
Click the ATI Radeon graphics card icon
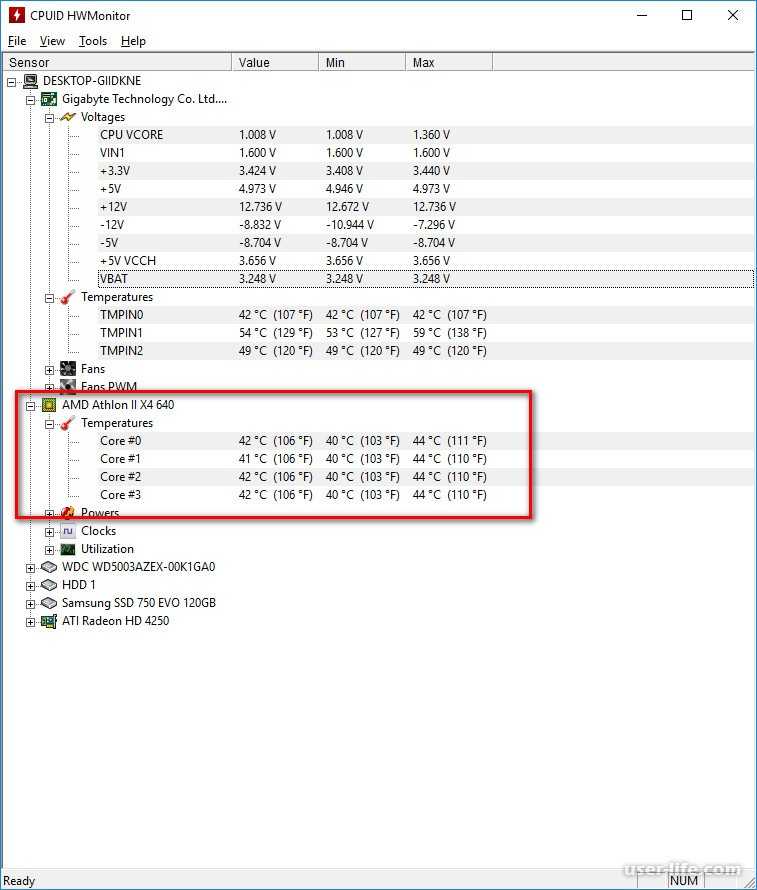(49, 621)
